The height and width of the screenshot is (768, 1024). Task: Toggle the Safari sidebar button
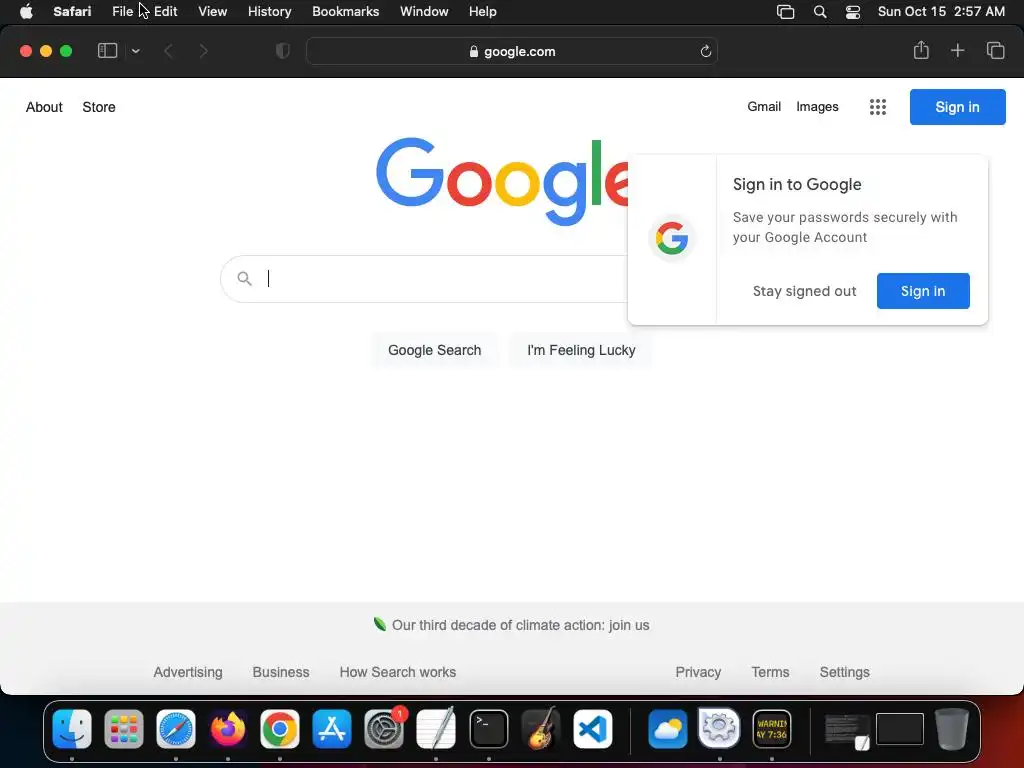(x=107, y=51)
